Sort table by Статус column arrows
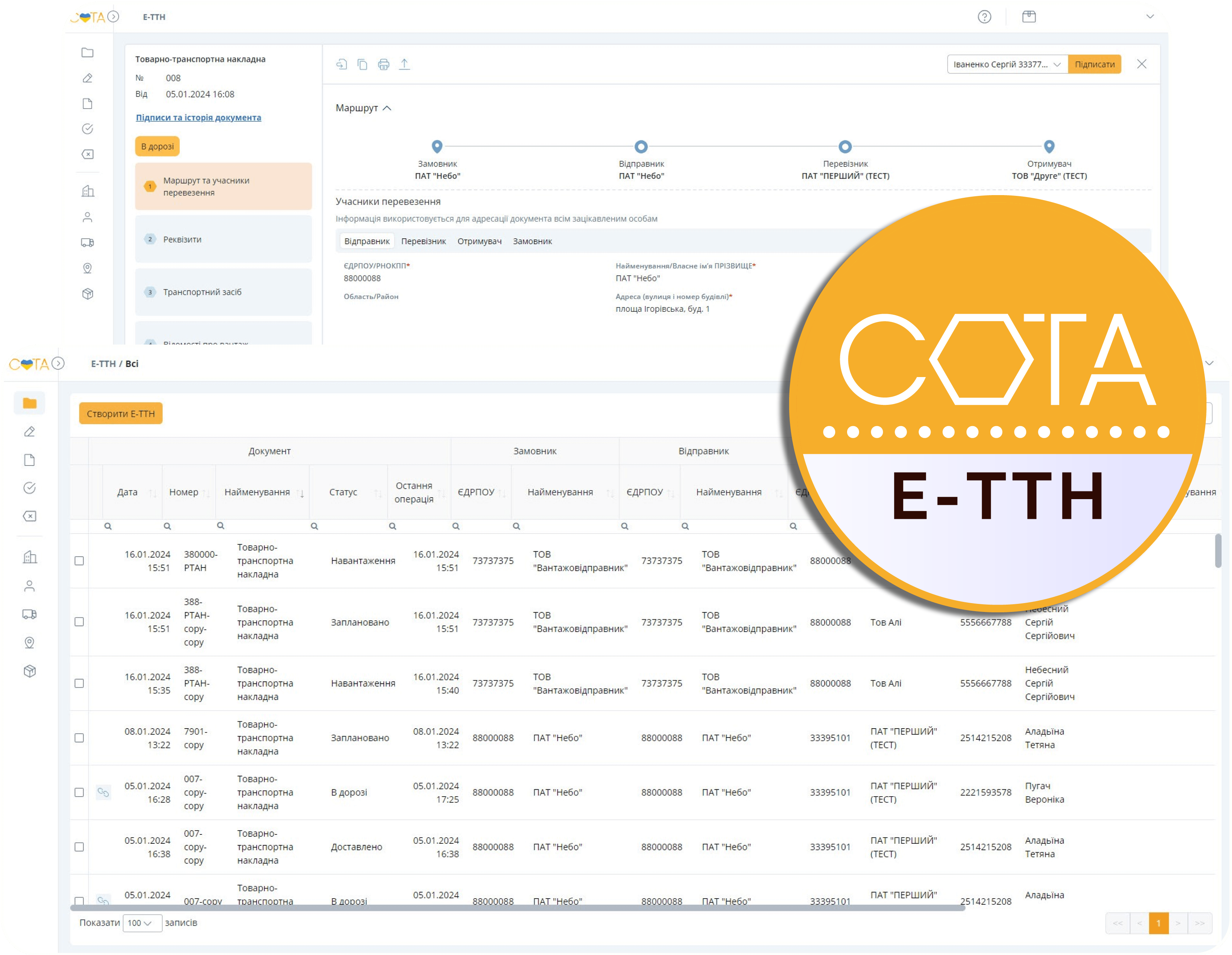1232x955 pixels. coord(378,493)
